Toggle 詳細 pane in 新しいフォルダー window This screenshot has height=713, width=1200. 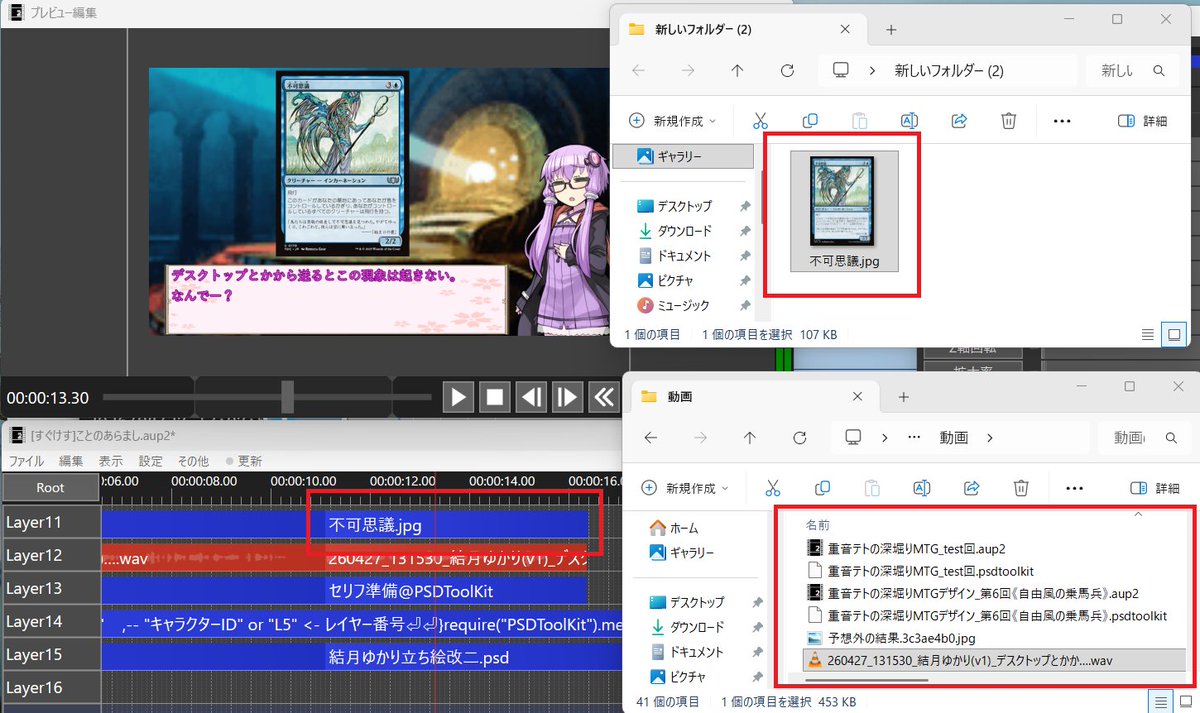(x=1142, y=121)
